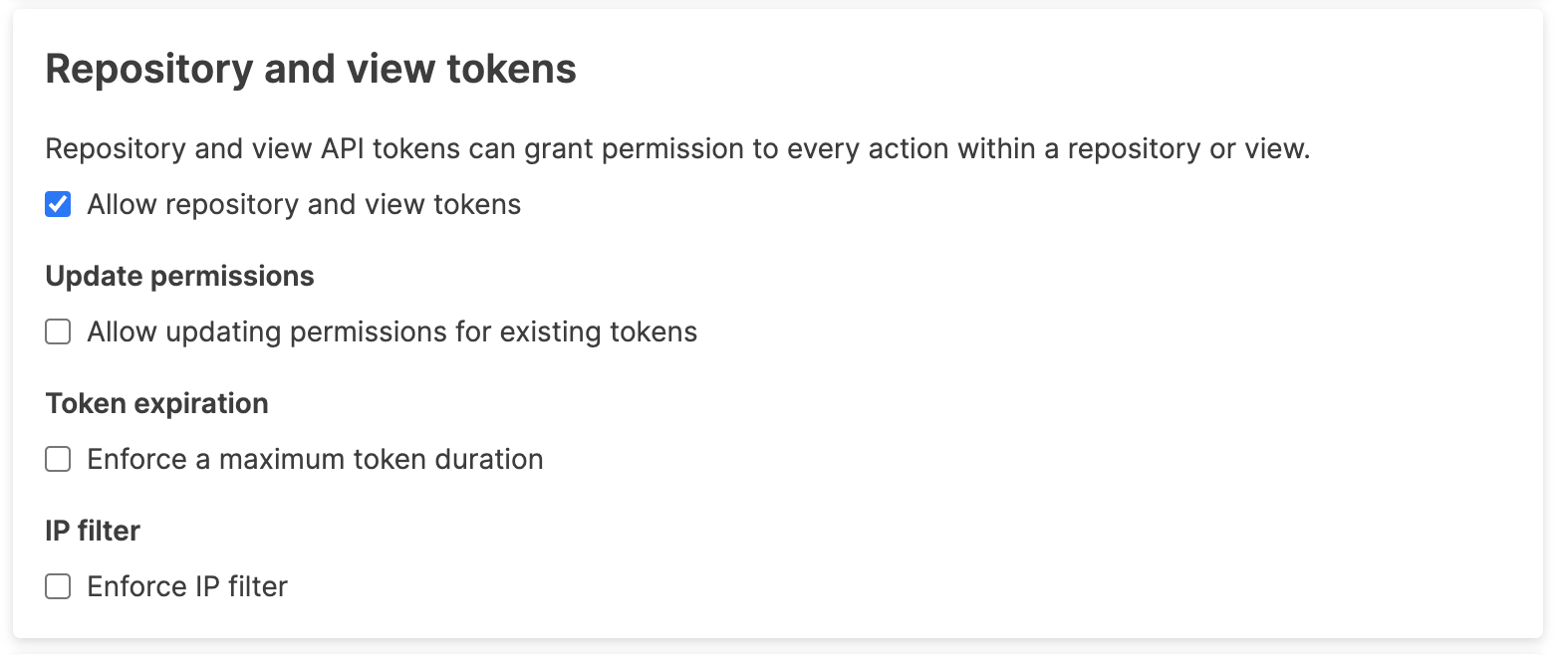Check the Enforce a maximum token duration box
This screenshot has height=655, width=1568.
point(58,460)
